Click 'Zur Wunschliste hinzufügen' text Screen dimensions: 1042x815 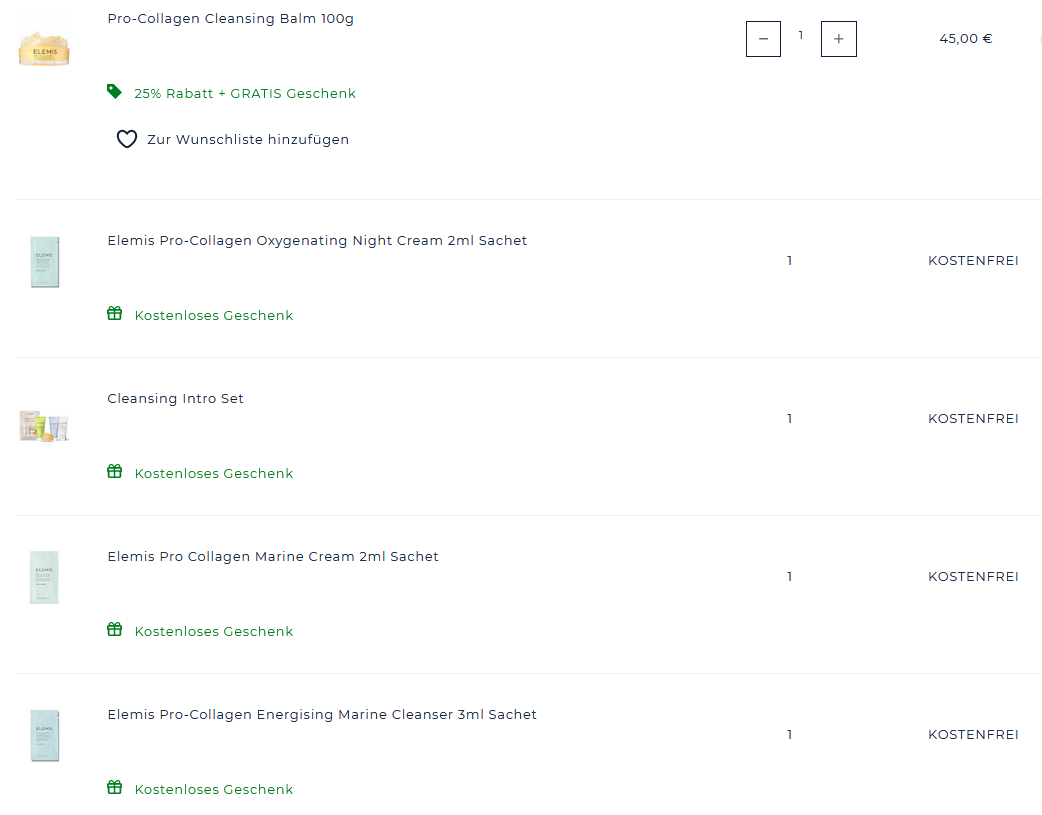(248, 140)
